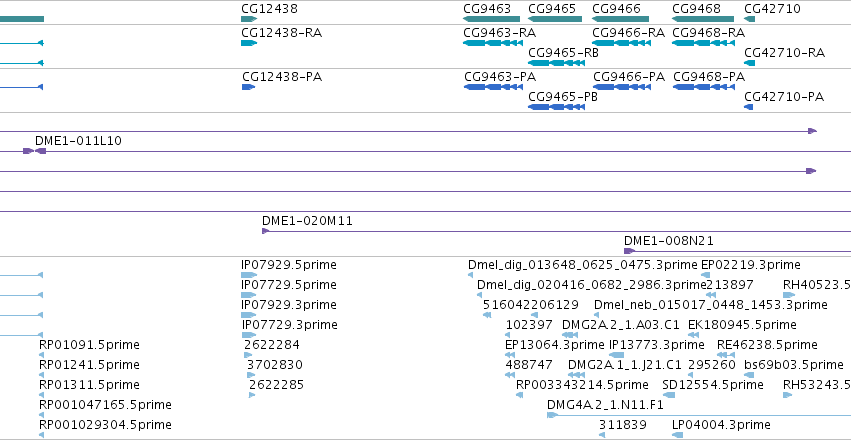Image resolution: width=851 pixels, height=440 pixels.
Task: Open the CG9463-RA transcript label
Action: pyautogui.click(x=499, y=33)
